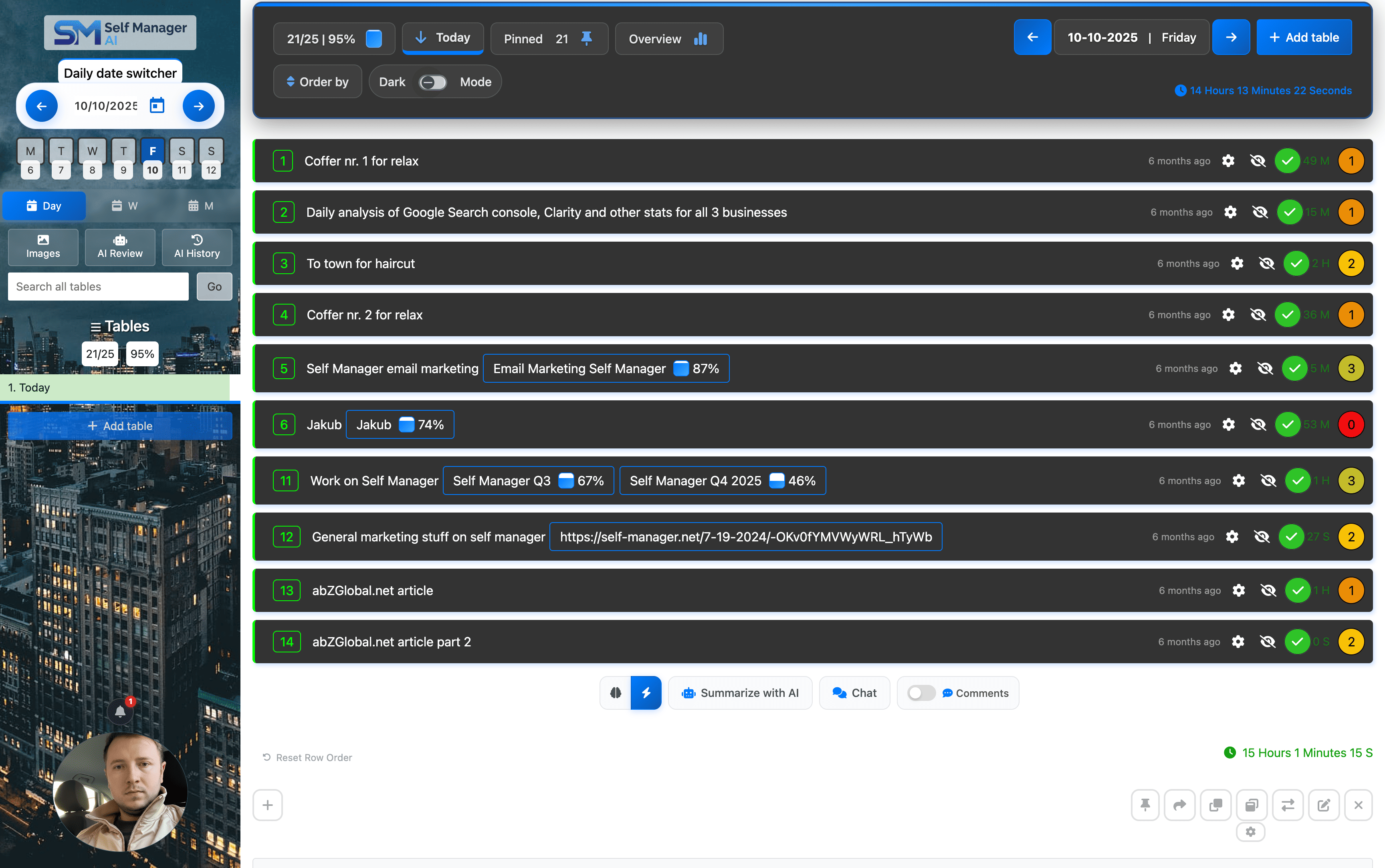Image resolution: width=1385 pixels, height=868 pixels.
Task: Open the calendar date picker
Action: pyautogui.click(x=156, y=105)
